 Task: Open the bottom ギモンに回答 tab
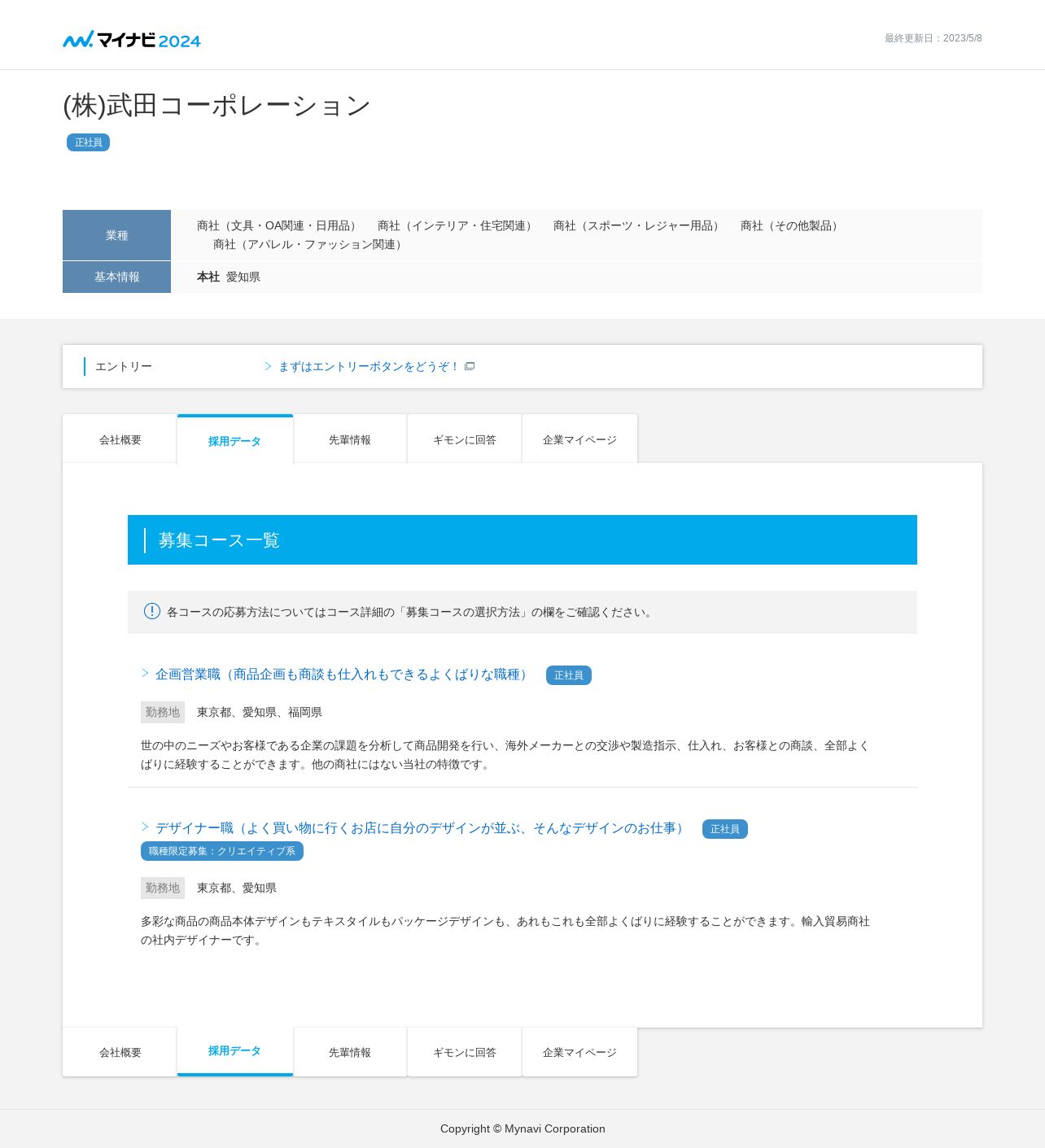[465, 1052]
